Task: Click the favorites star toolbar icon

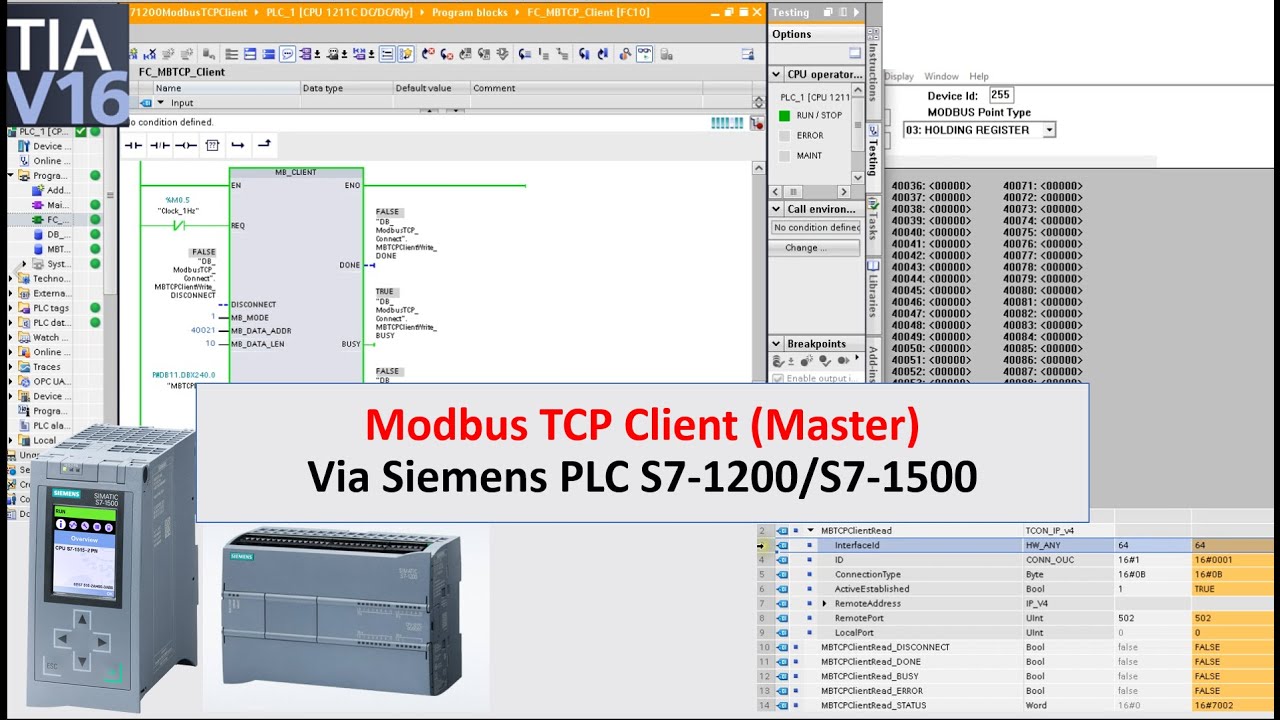Action: pyautogui.click(x=406, y=54)
